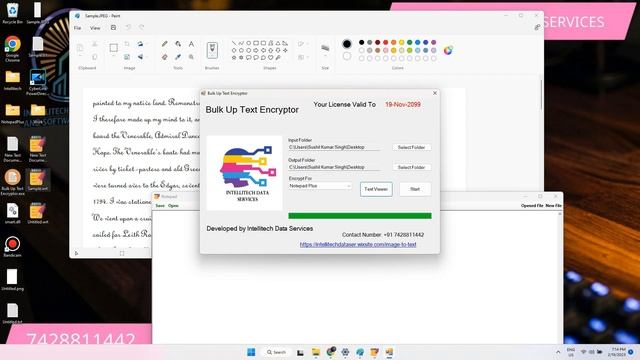Screen dimensions: 640x360
Task: Open Edit colors wheel in Paint
Action: pyautogui.click(x=448, y=50)
